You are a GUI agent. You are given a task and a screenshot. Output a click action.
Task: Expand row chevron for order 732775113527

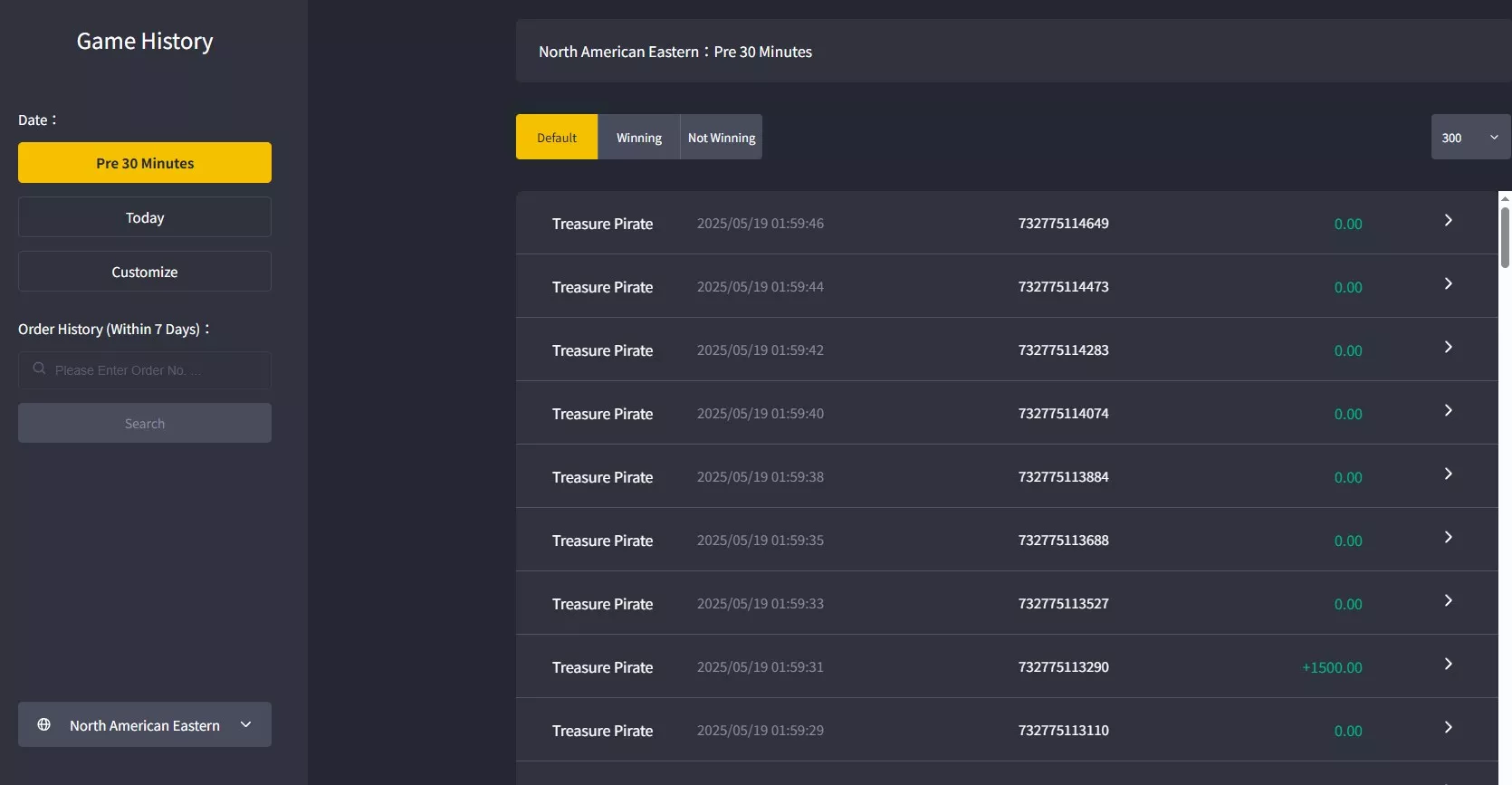[1448, 600]
